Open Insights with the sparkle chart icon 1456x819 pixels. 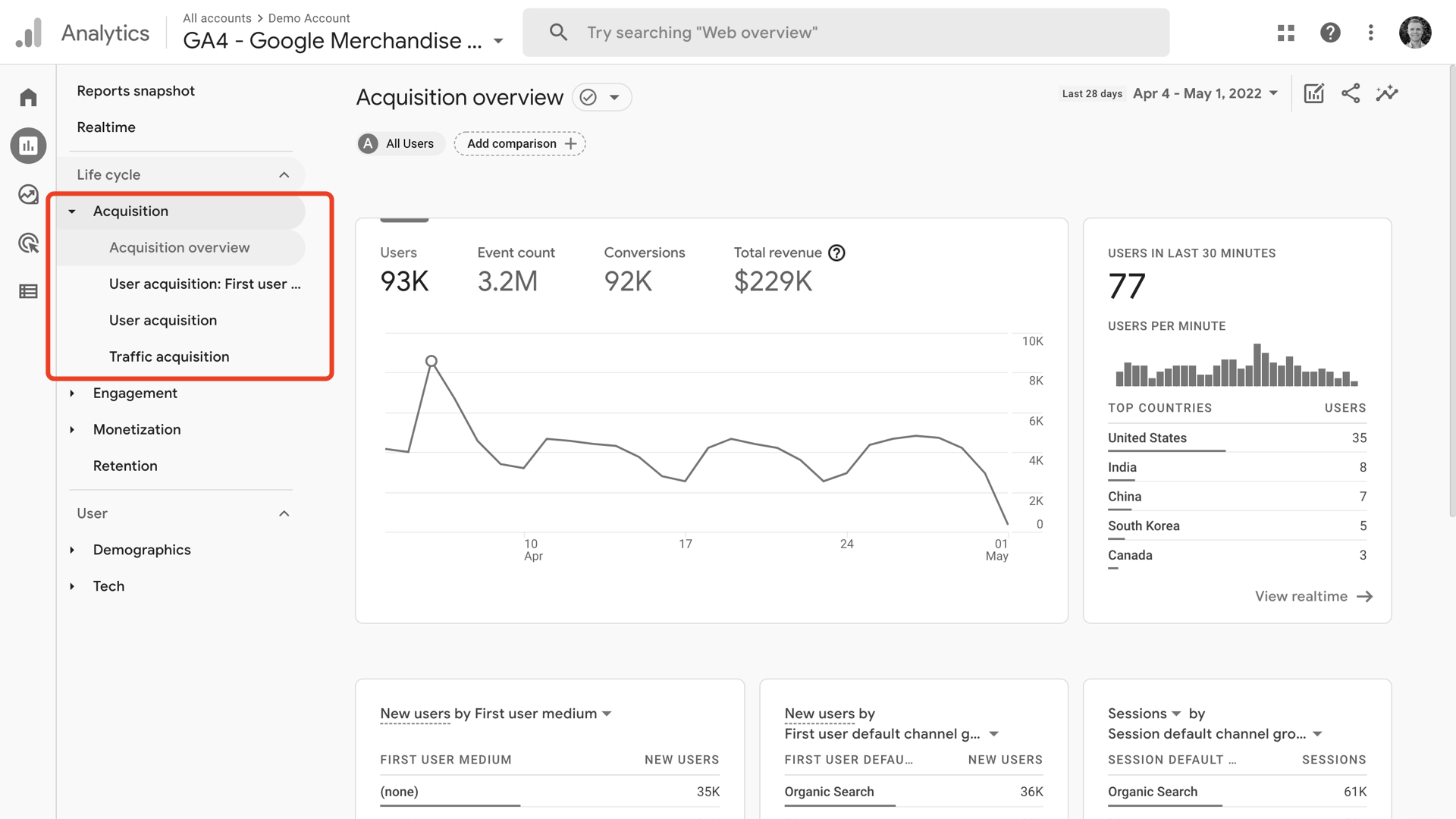[1387, 93]
